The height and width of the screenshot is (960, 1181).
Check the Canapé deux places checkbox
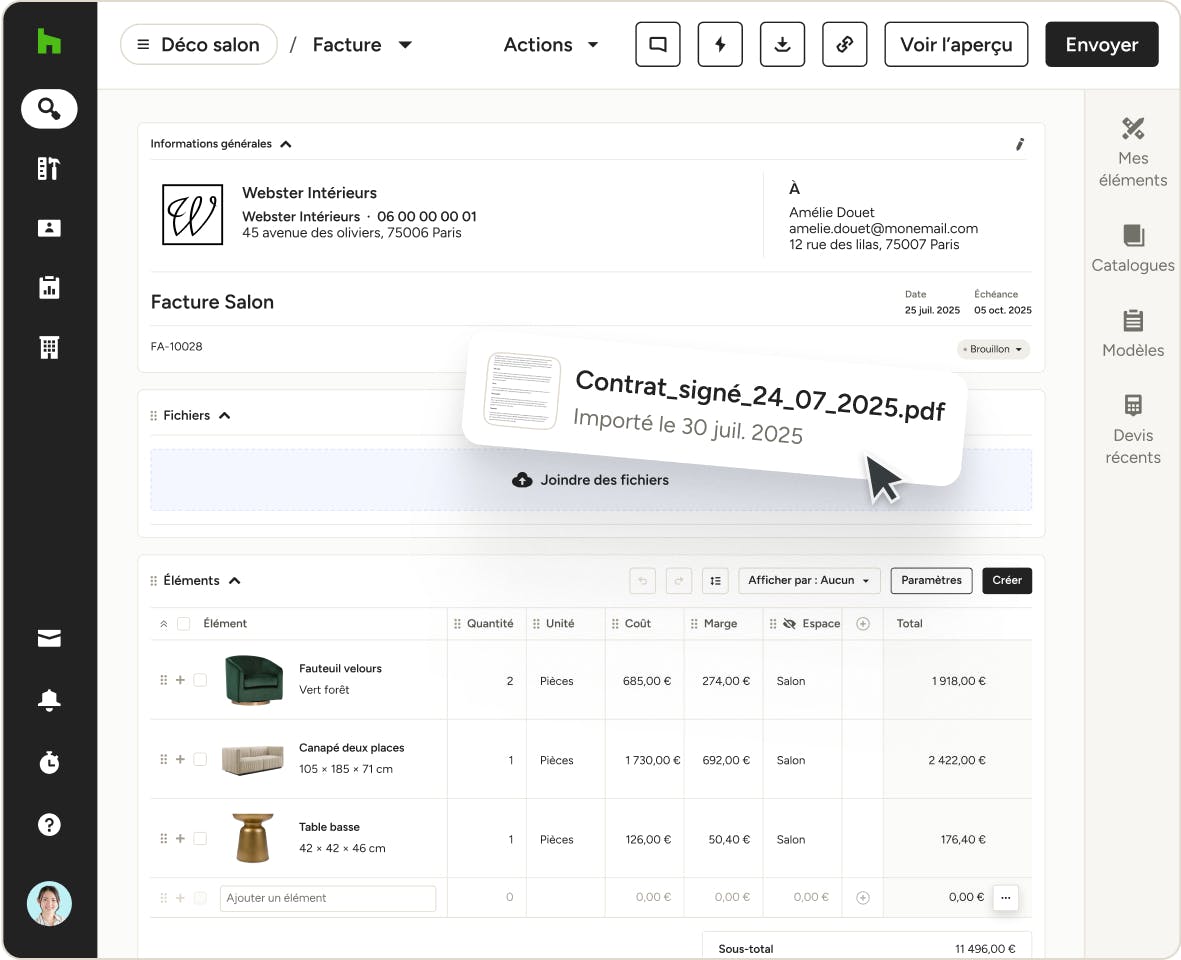coord(200,760)
